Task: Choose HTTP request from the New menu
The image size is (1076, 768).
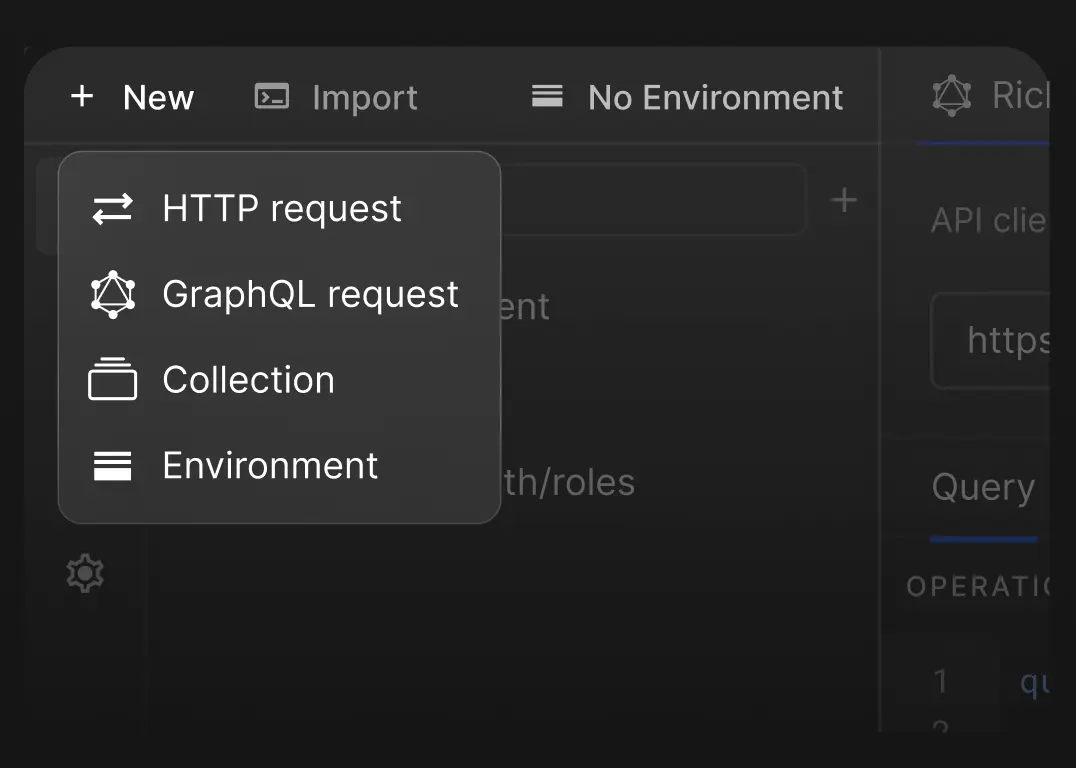Action: pos(281,208)
